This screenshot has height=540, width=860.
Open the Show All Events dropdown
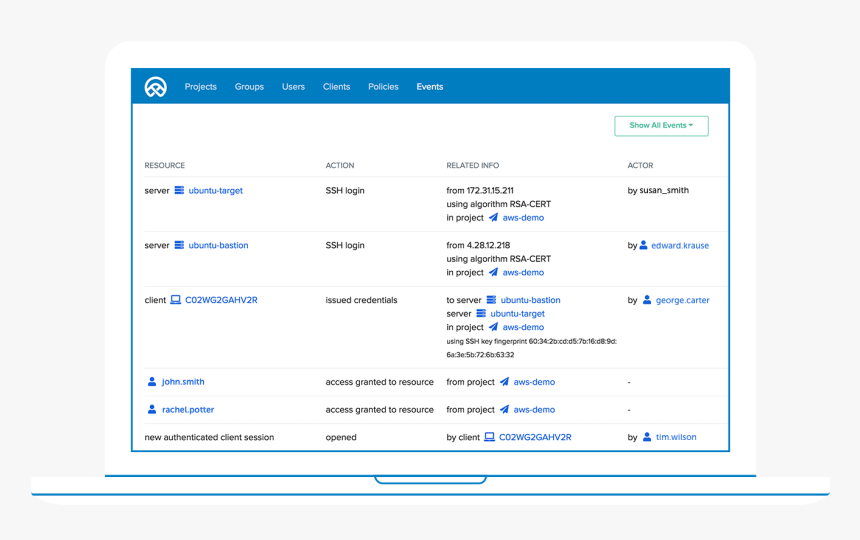(x=661, y=126)
